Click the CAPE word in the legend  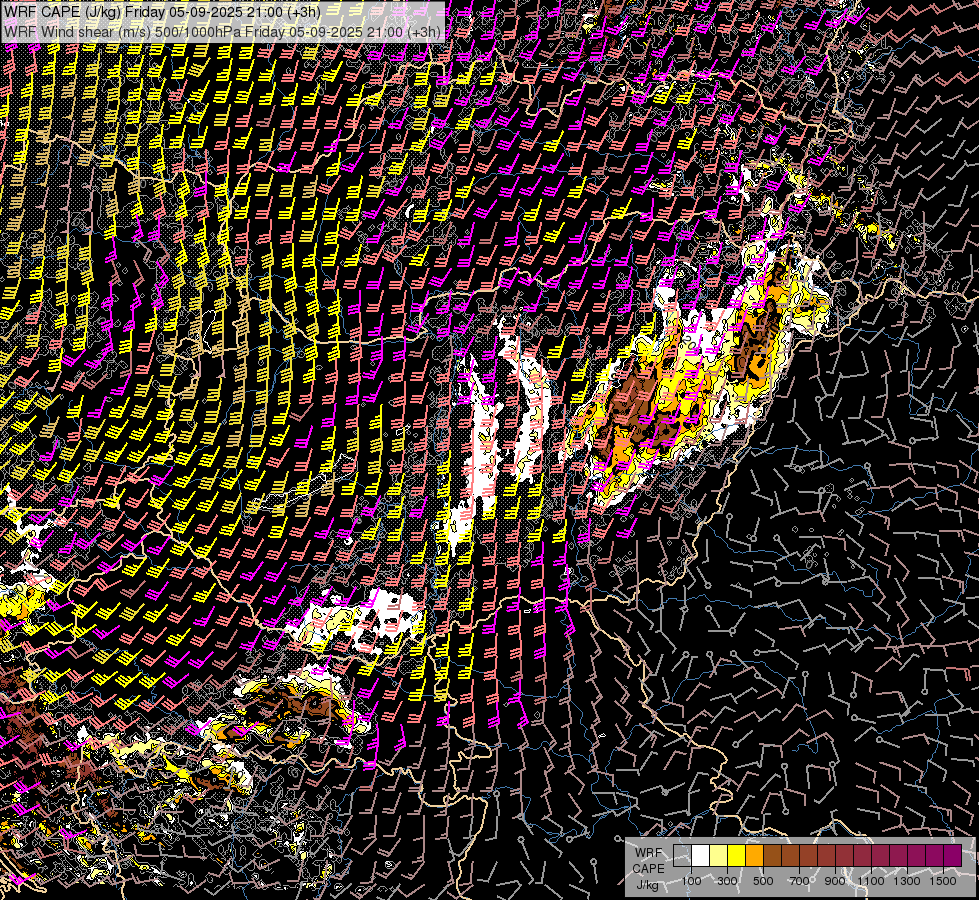tap(649, 868)
